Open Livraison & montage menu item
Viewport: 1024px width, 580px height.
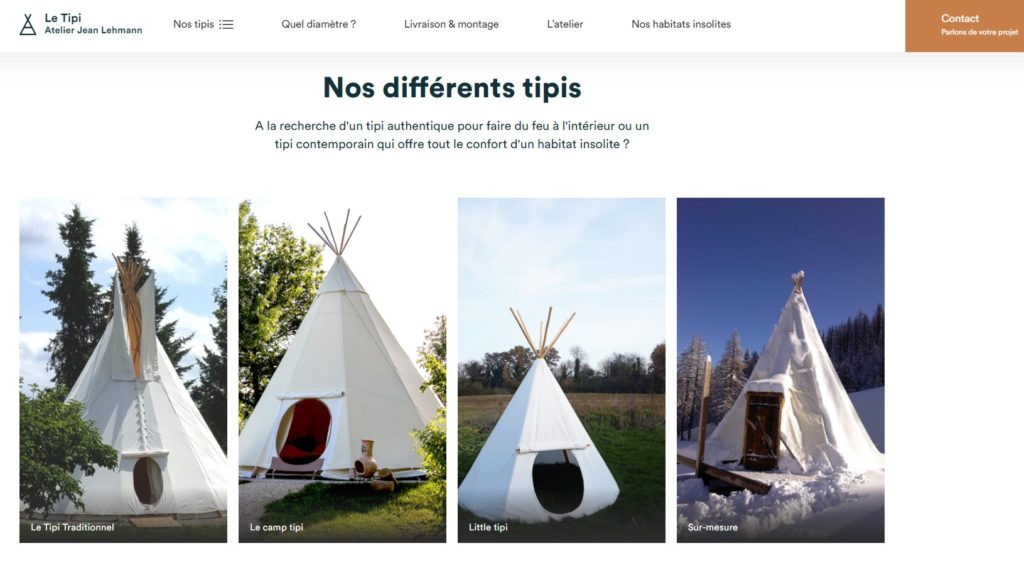point(451,24)
